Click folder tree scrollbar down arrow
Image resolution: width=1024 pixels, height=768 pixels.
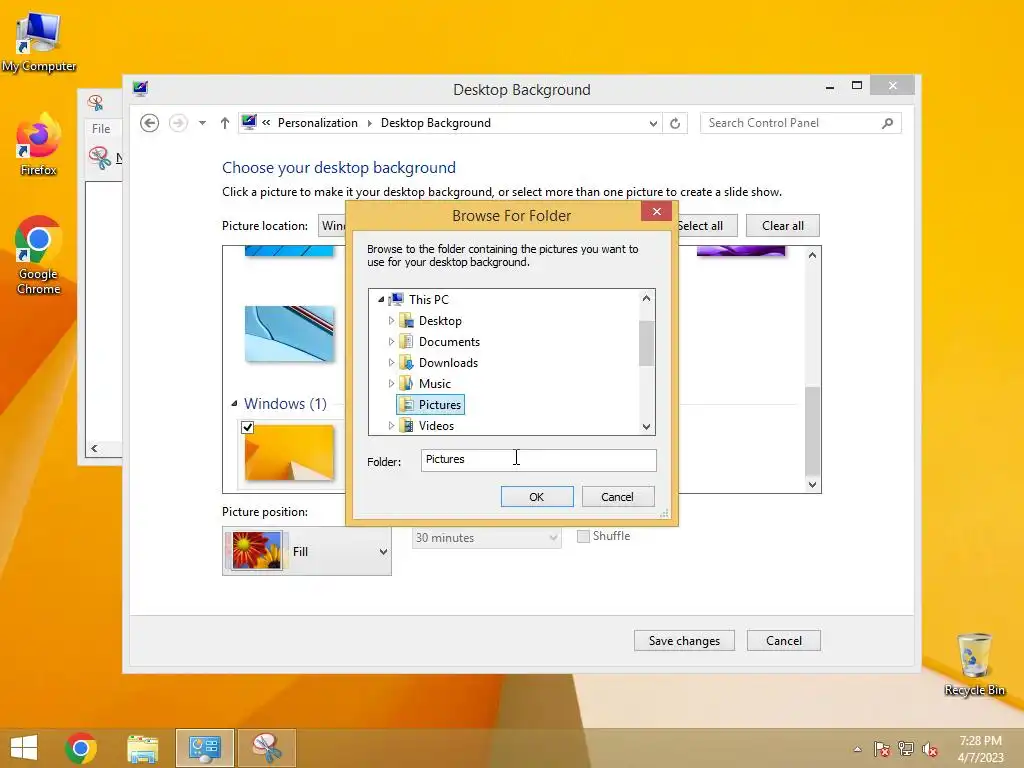[x=647, y=426]
